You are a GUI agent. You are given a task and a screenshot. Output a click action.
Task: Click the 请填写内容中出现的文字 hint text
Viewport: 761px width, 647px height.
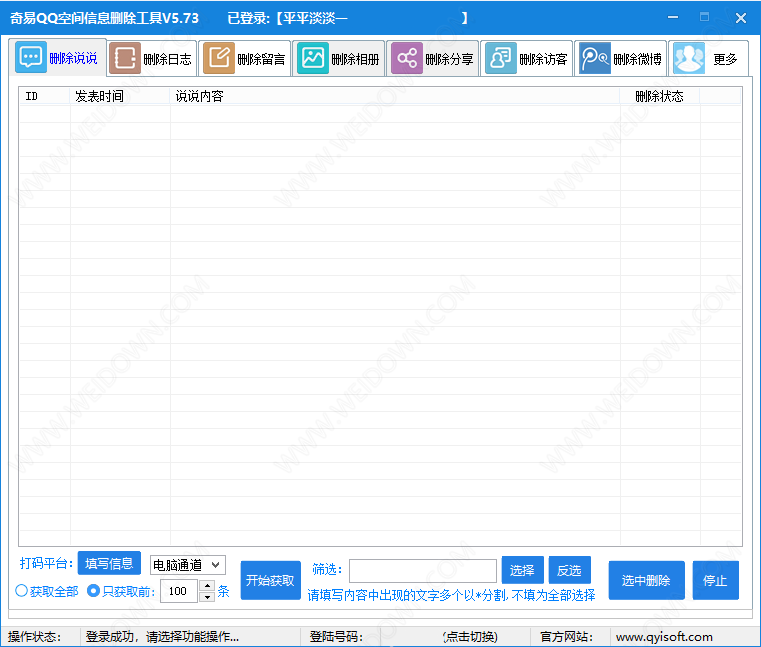[451, 595]
